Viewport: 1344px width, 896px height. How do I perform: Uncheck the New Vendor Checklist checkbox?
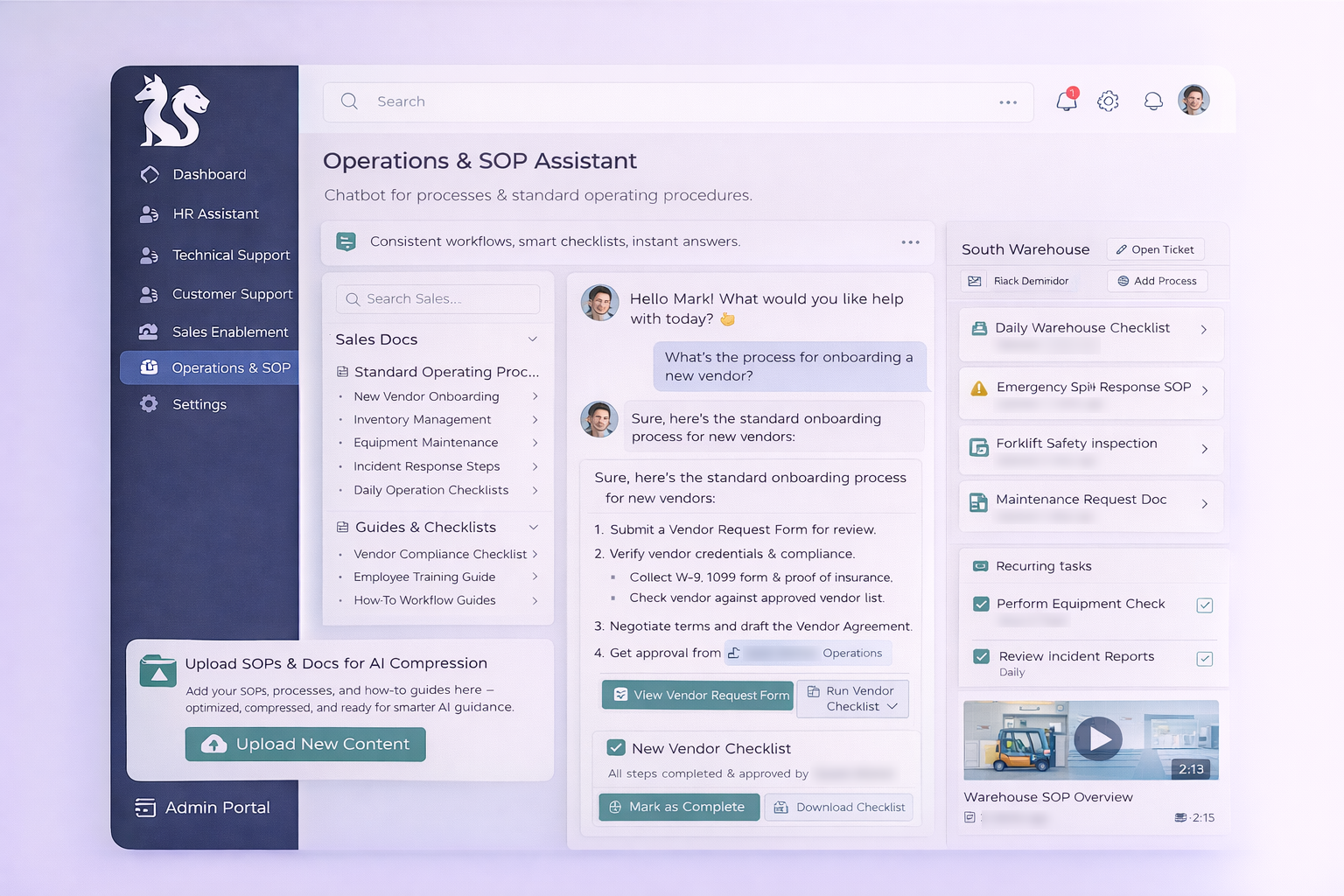tap(616, 748)
